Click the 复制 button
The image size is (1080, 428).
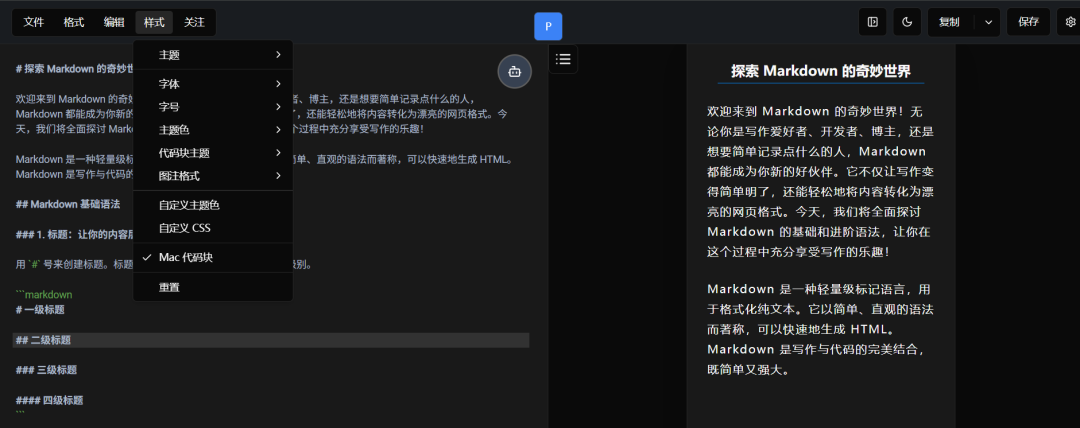949,22
